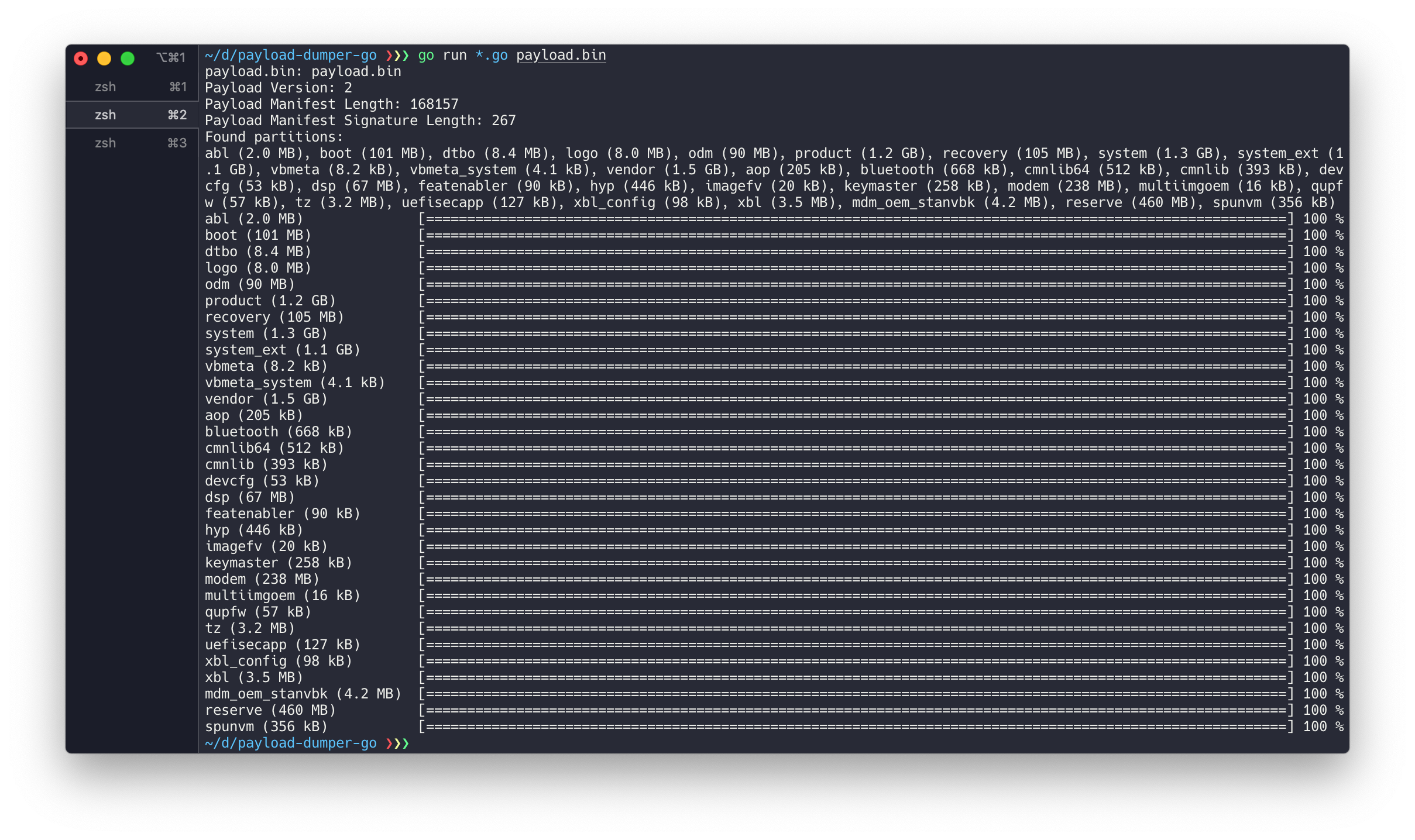
Task: Click the spunvm (356 kB) progress bar
Action: tap(856, 727)
